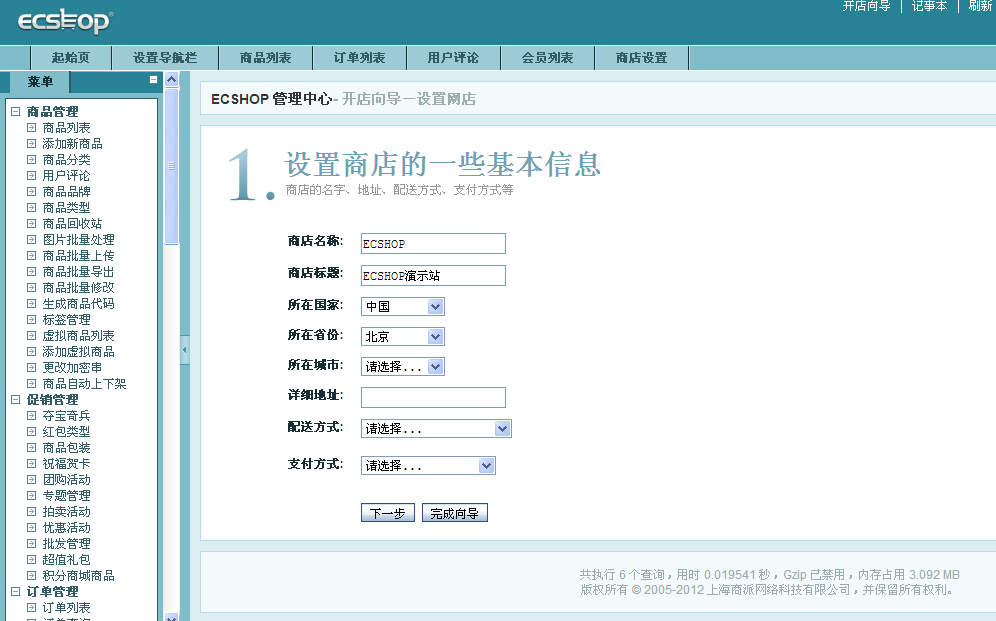Collapse the 促销管理 tree group

coord(16,400)
